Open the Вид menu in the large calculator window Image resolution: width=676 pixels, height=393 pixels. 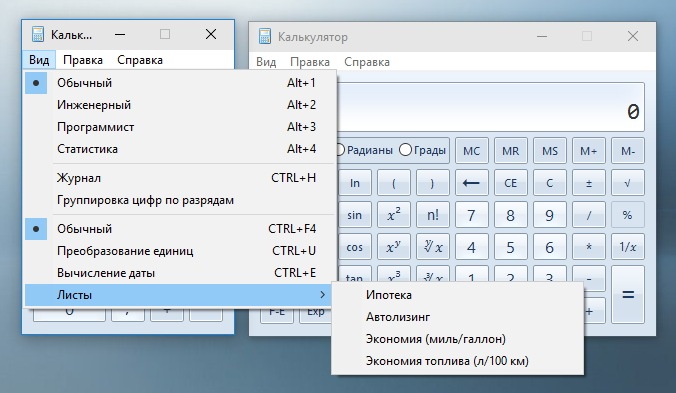266,62
